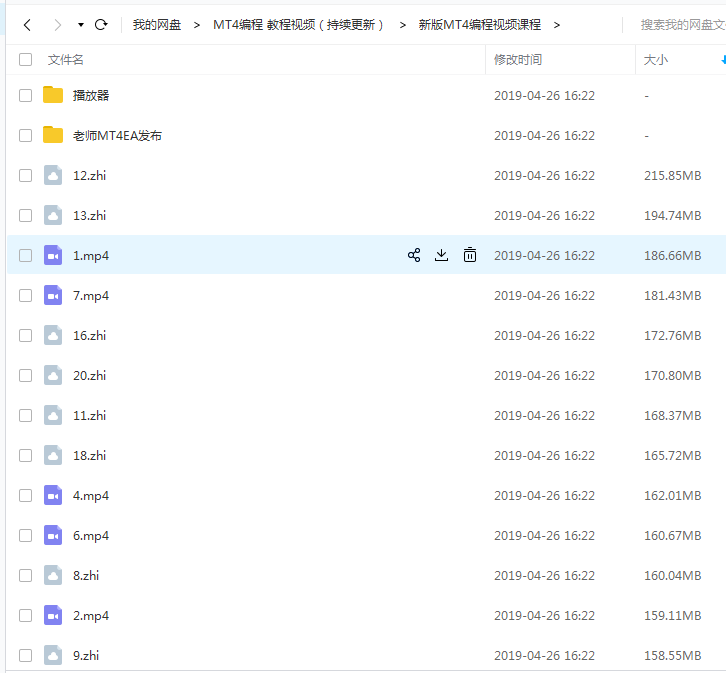
Task: Select the 9.zhi file name
Action: 86,655
